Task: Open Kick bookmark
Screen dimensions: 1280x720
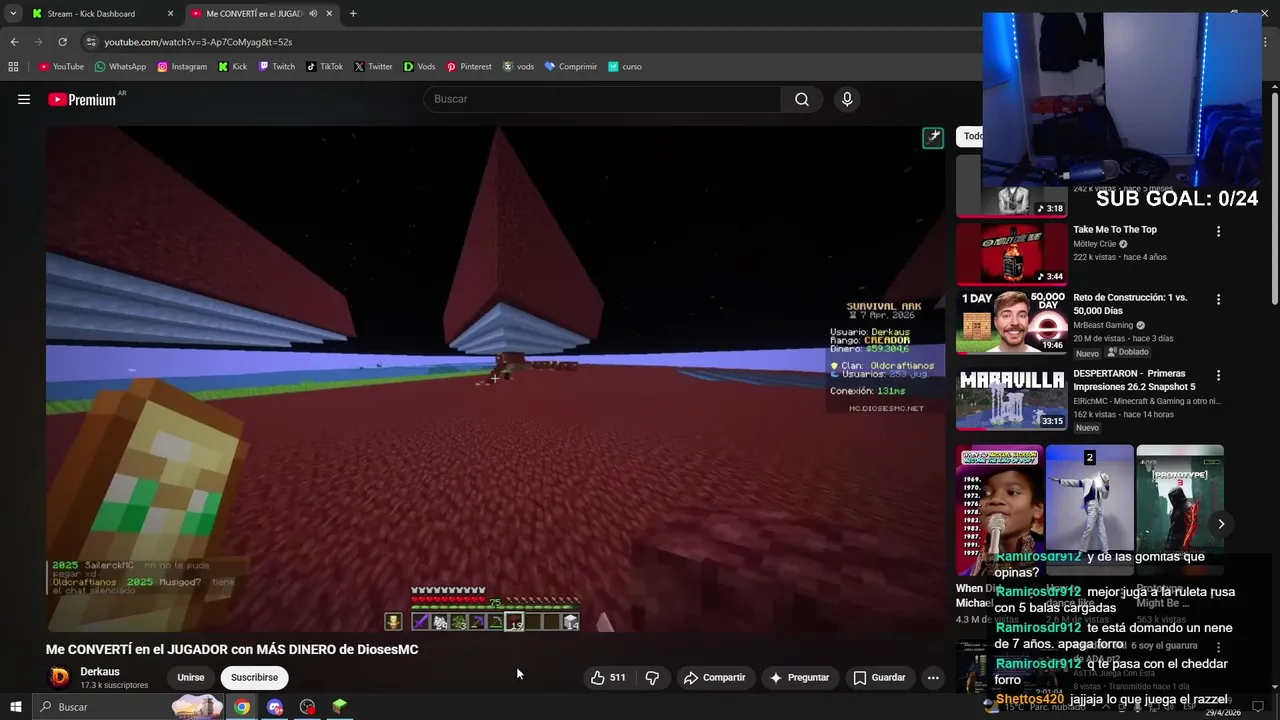Action: (233, 67)
